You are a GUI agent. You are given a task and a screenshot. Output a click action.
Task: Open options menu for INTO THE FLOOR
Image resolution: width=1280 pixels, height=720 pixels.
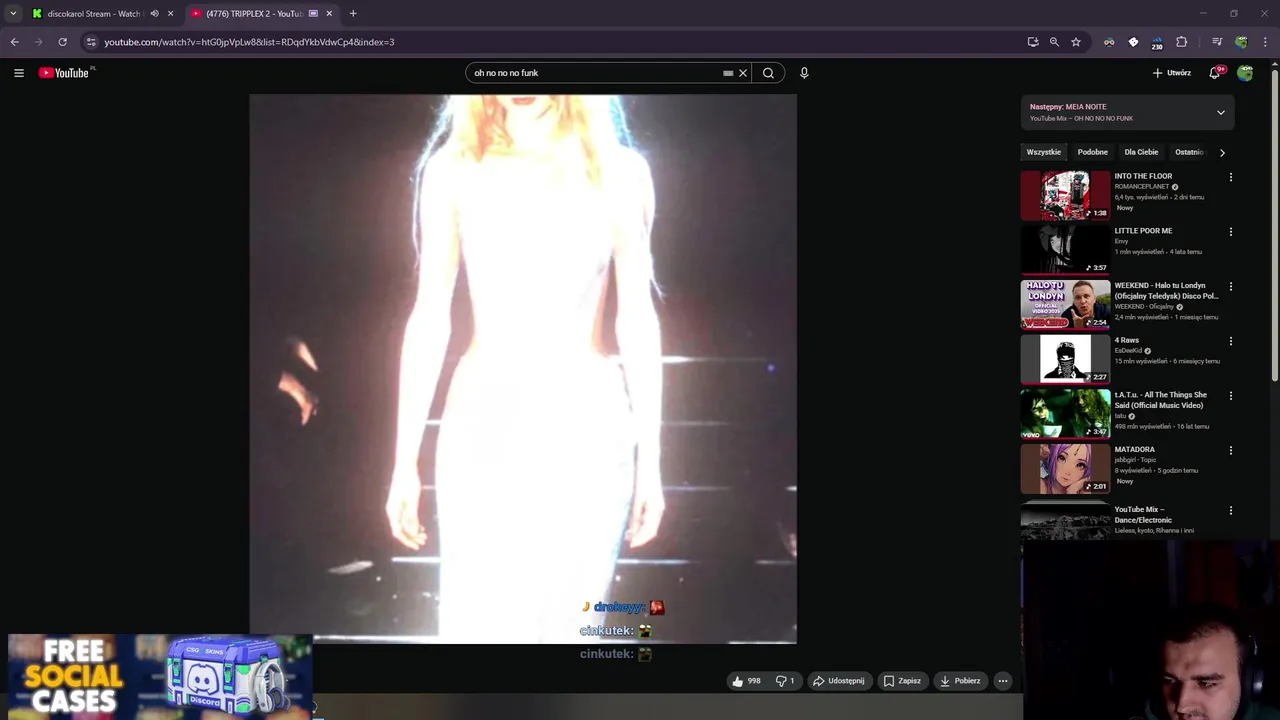pyautogui.click(x=1231, y=177)
